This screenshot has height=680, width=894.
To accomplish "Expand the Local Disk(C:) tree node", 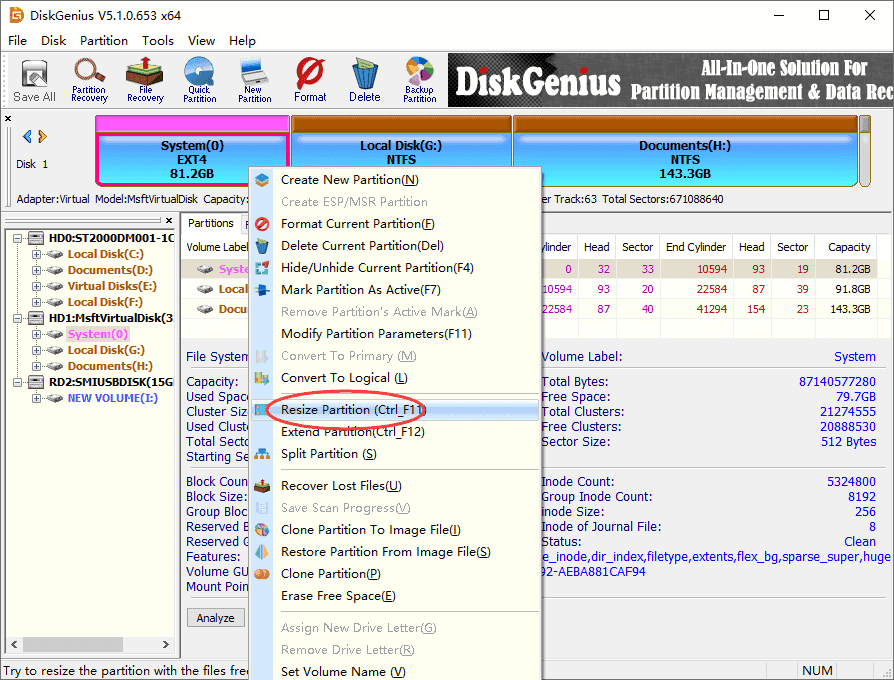I will [x=37, y=254].
